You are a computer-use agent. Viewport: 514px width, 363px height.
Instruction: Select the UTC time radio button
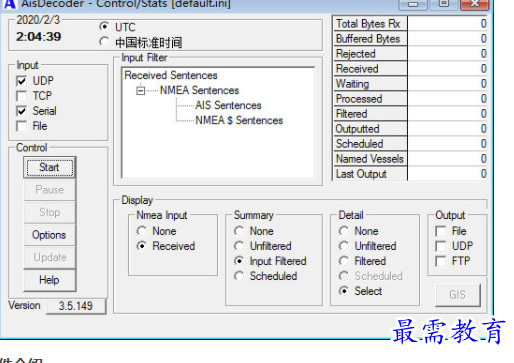104,27
